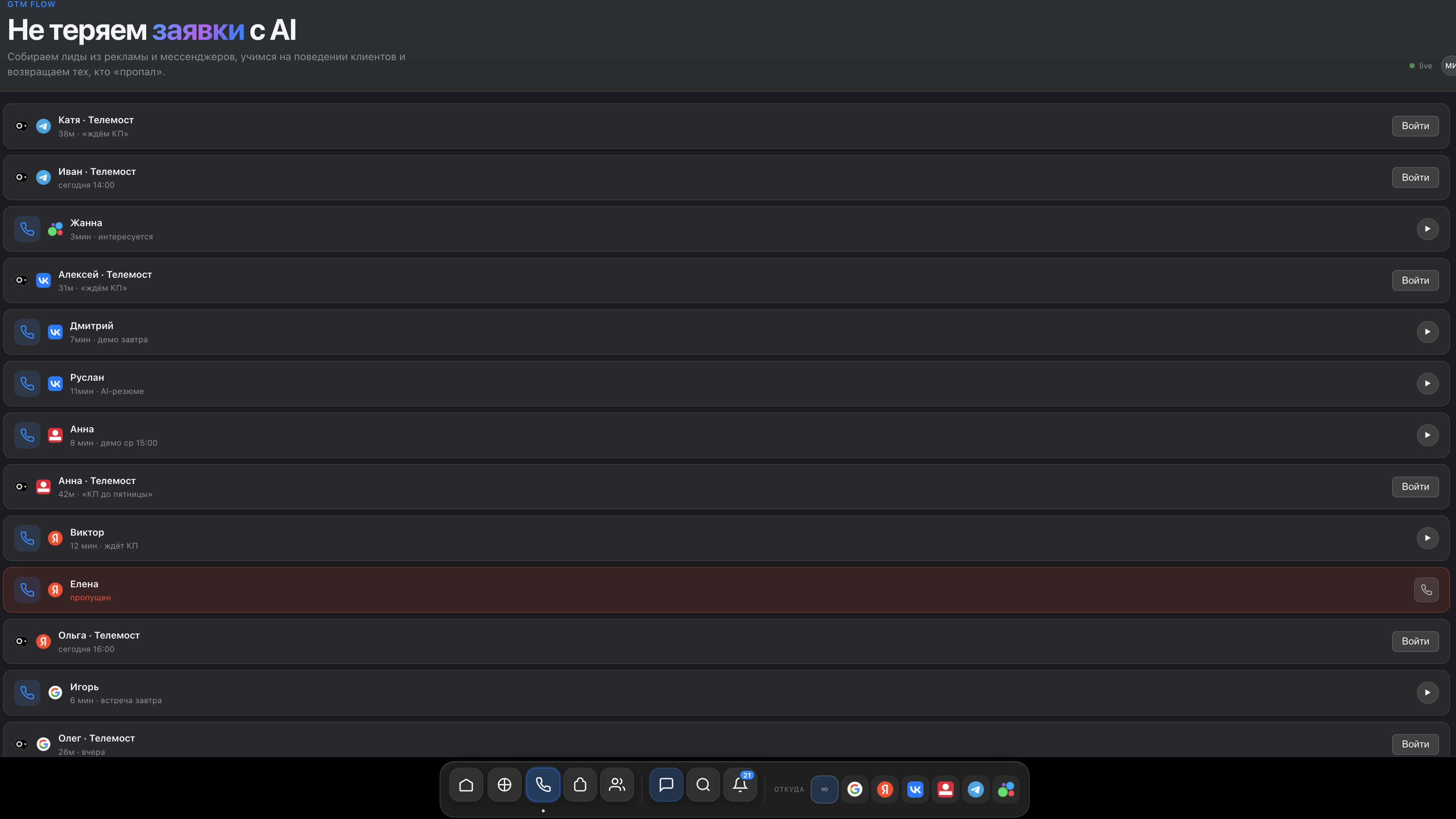Join Иван Телемост meeting via Войти
Image resolution: width=1456 pixels, height=819 pixels.
(x=1415, y=177)
